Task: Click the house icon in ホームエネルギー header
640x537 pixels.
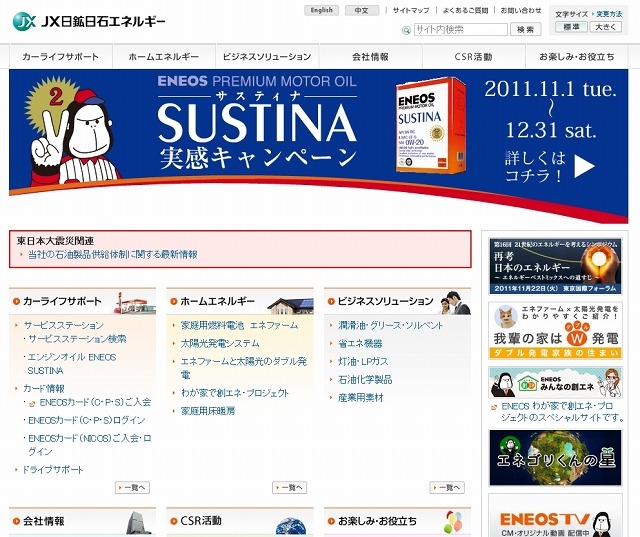Action: click(x=290, y=305)
